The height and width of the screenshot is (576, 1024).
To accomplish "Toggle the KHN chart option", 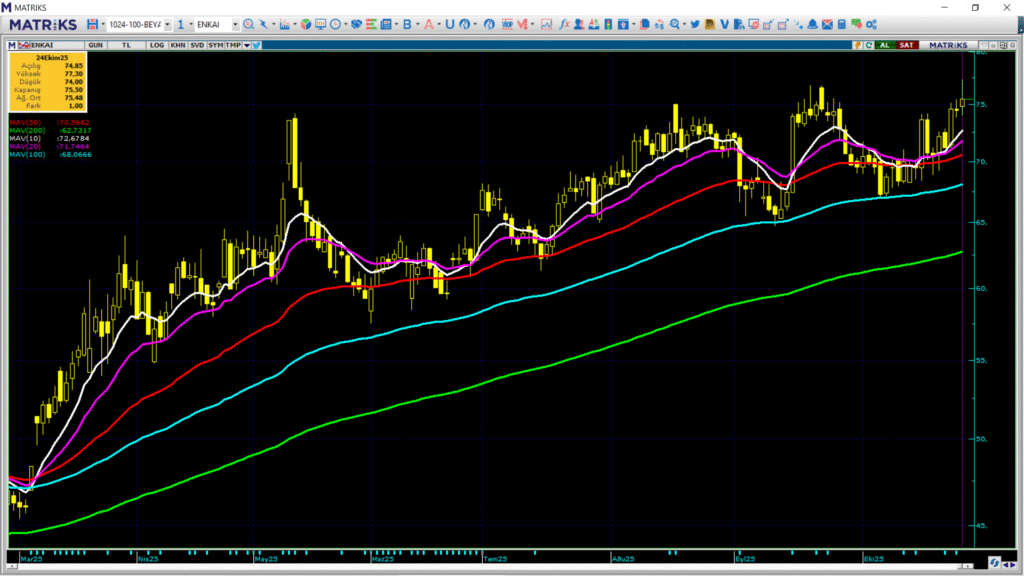I will [177, 45].
